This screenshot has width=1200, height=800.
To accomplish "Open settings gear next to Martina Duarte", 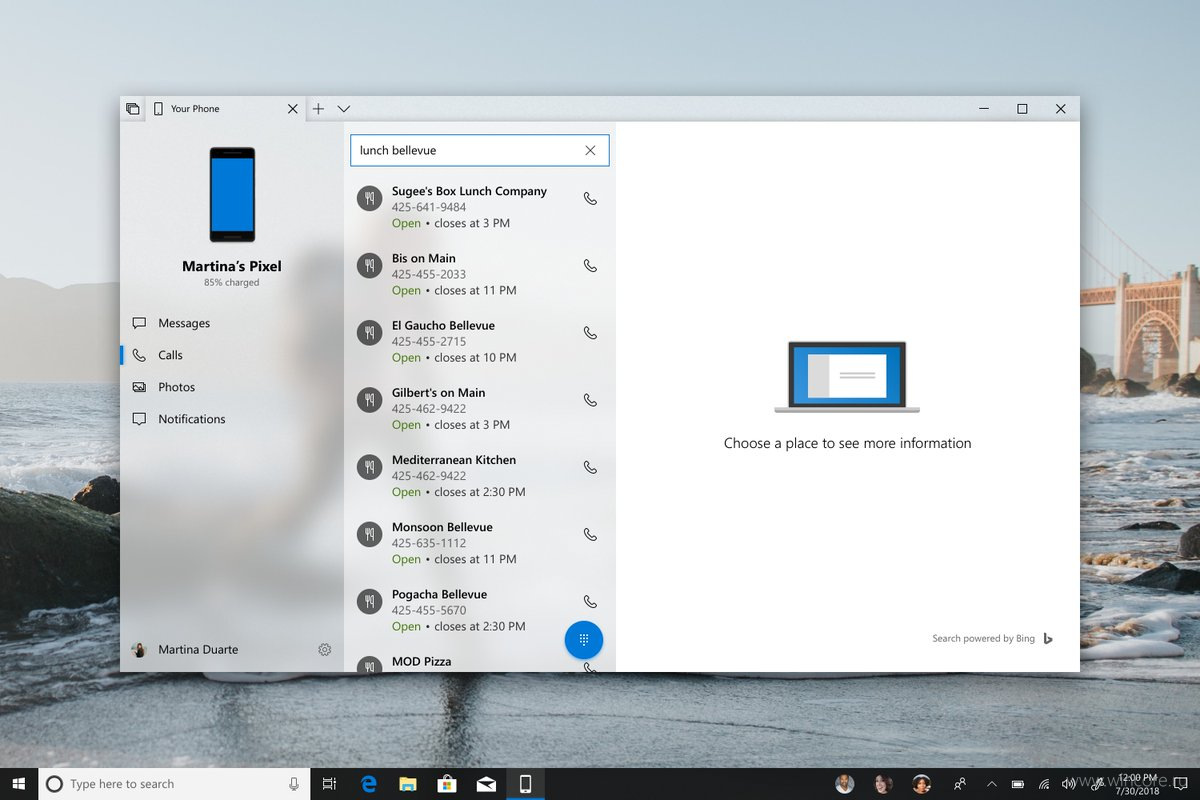I will pyautogui.click(x=325, y=650).
